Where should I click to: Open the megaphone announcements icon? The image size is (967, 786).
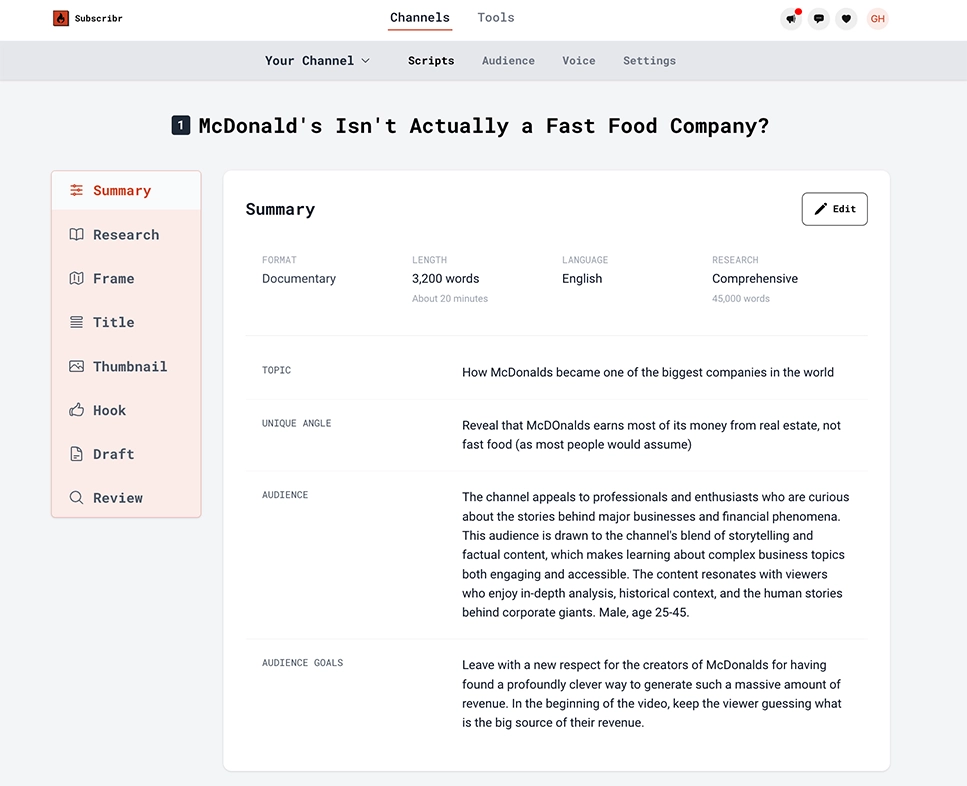[x=791, y=18]
